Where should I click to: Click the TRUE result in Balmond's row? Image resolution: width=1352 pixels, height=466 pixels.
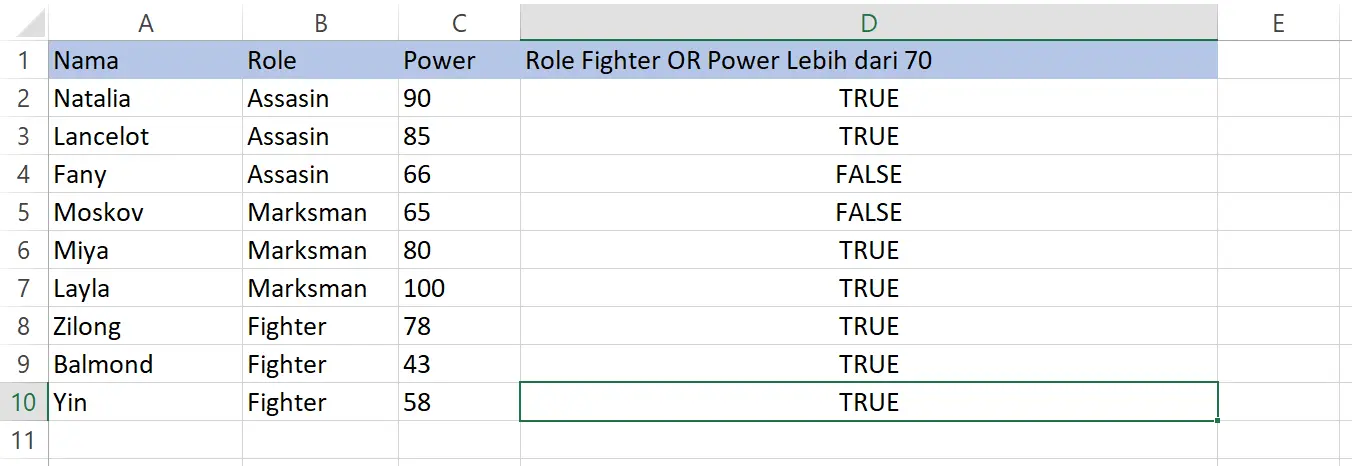869,364
